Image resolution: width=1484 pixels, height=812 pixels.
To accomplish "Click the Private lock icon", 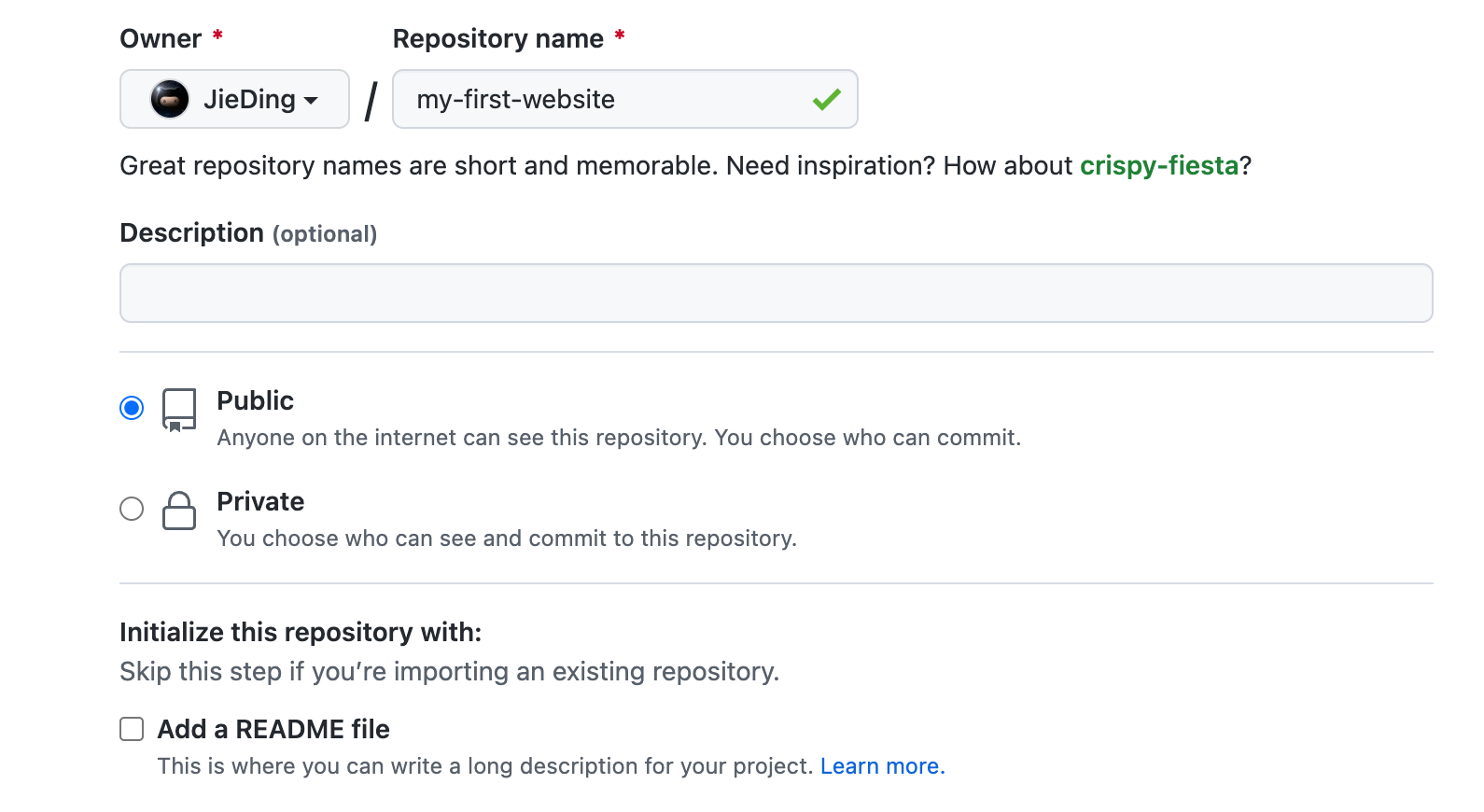I will click(179, 511).
